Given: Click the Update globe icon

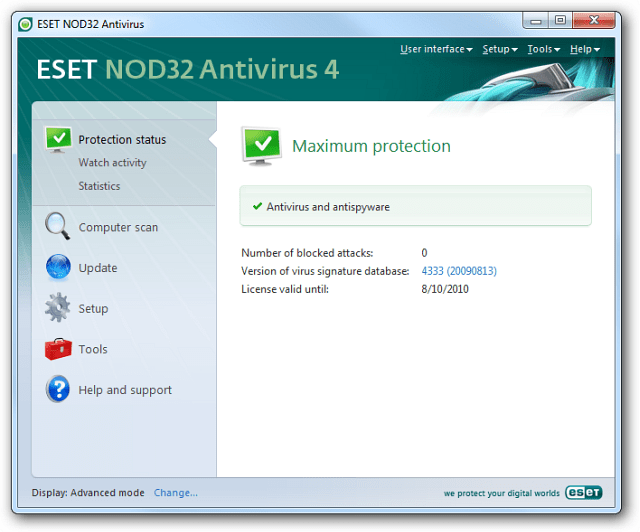Looking at the screenshot, I should (58, 267).
